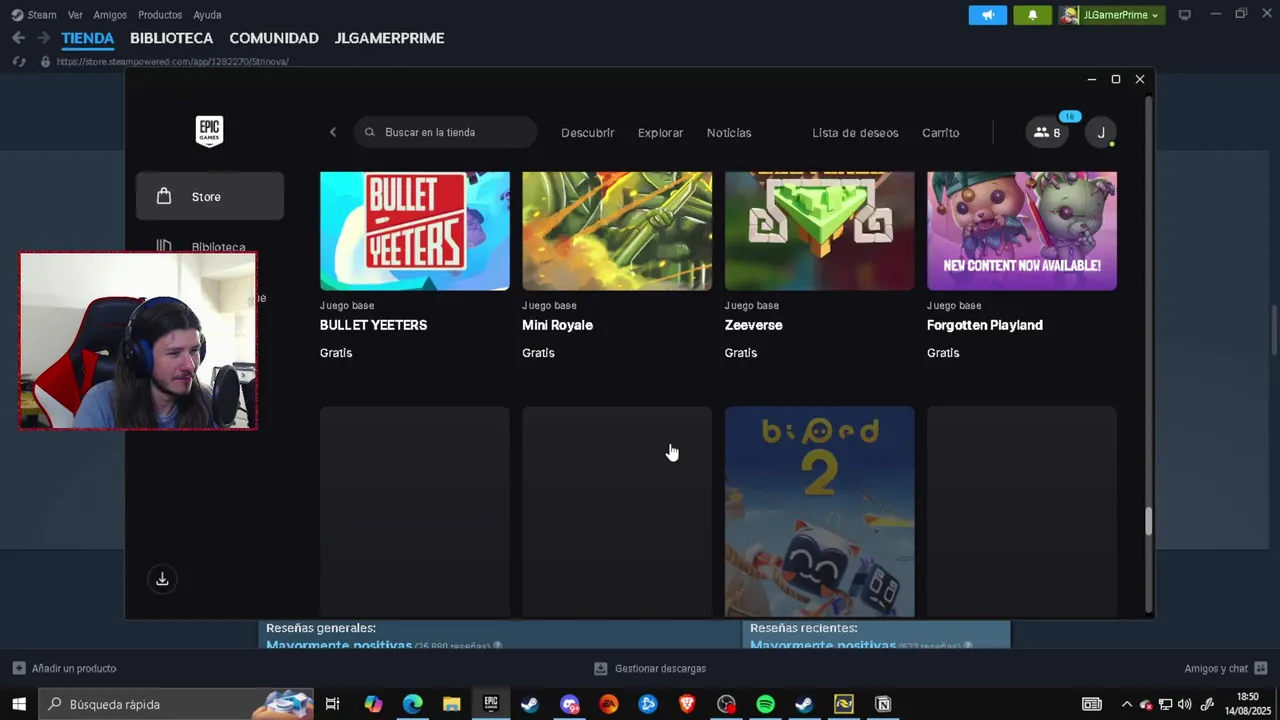Open Lista de deseos in Epic
1280x720 pixels.
(855, 132)
